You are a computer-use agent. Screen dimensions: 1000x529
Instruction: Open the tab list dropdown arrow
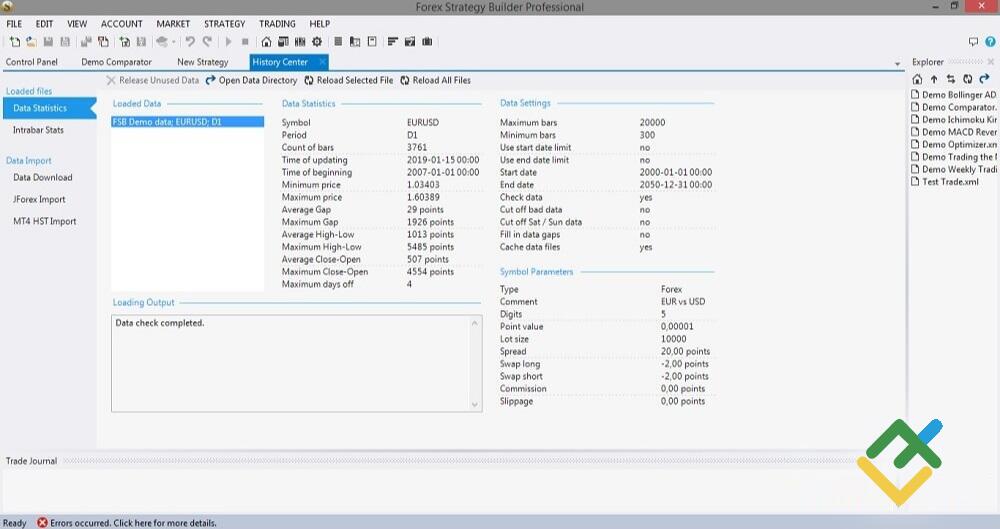tap(897, 64)
